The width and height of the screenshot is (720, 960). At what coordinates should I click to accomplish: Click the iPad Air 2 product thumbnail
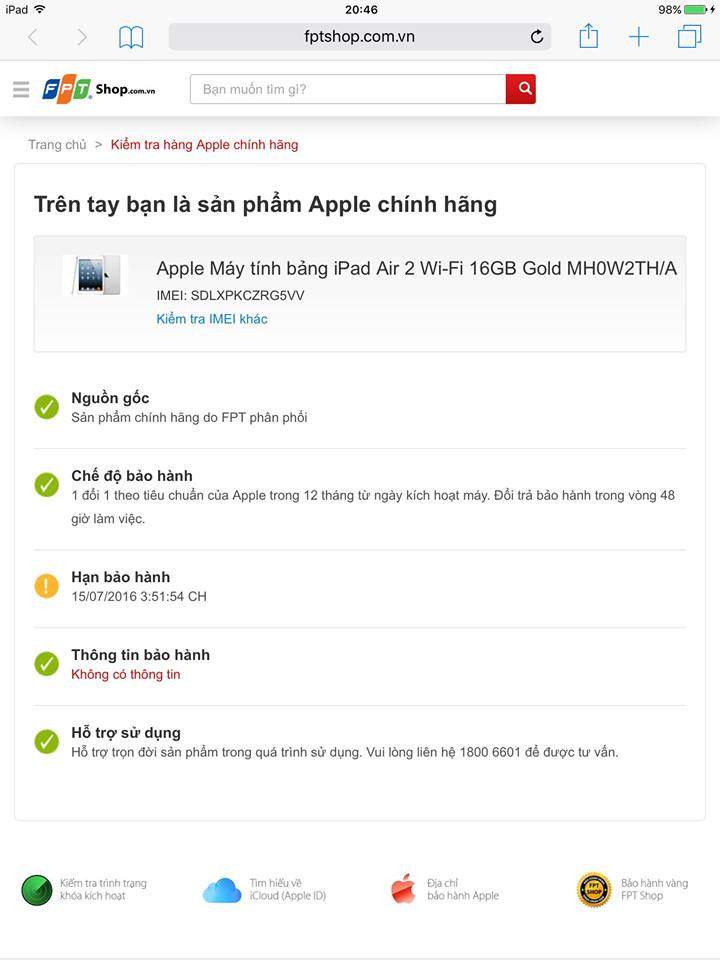click(x=96, y=276)
